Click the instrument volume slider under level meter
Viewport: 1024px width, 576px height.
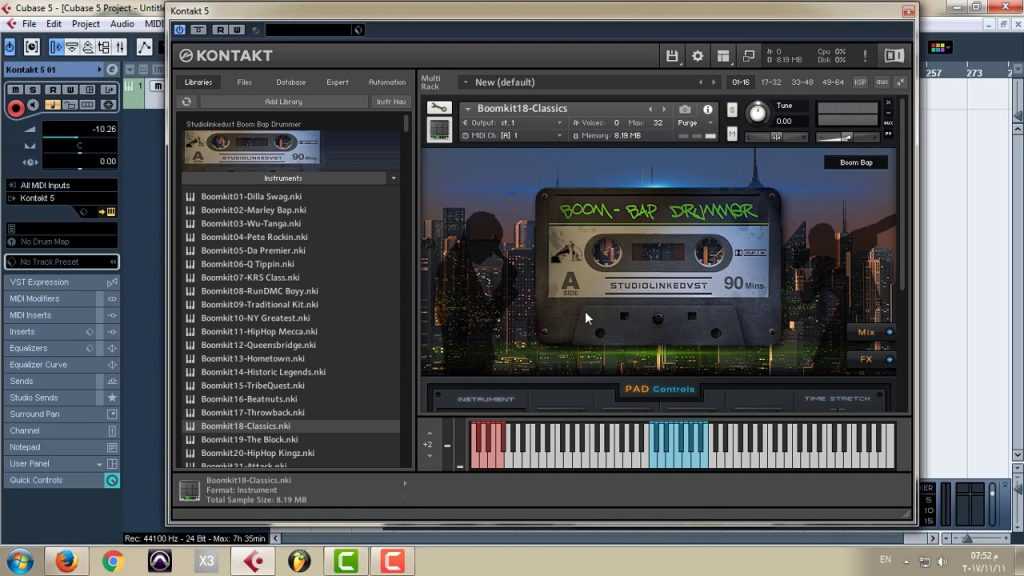(x=848, y=136)
